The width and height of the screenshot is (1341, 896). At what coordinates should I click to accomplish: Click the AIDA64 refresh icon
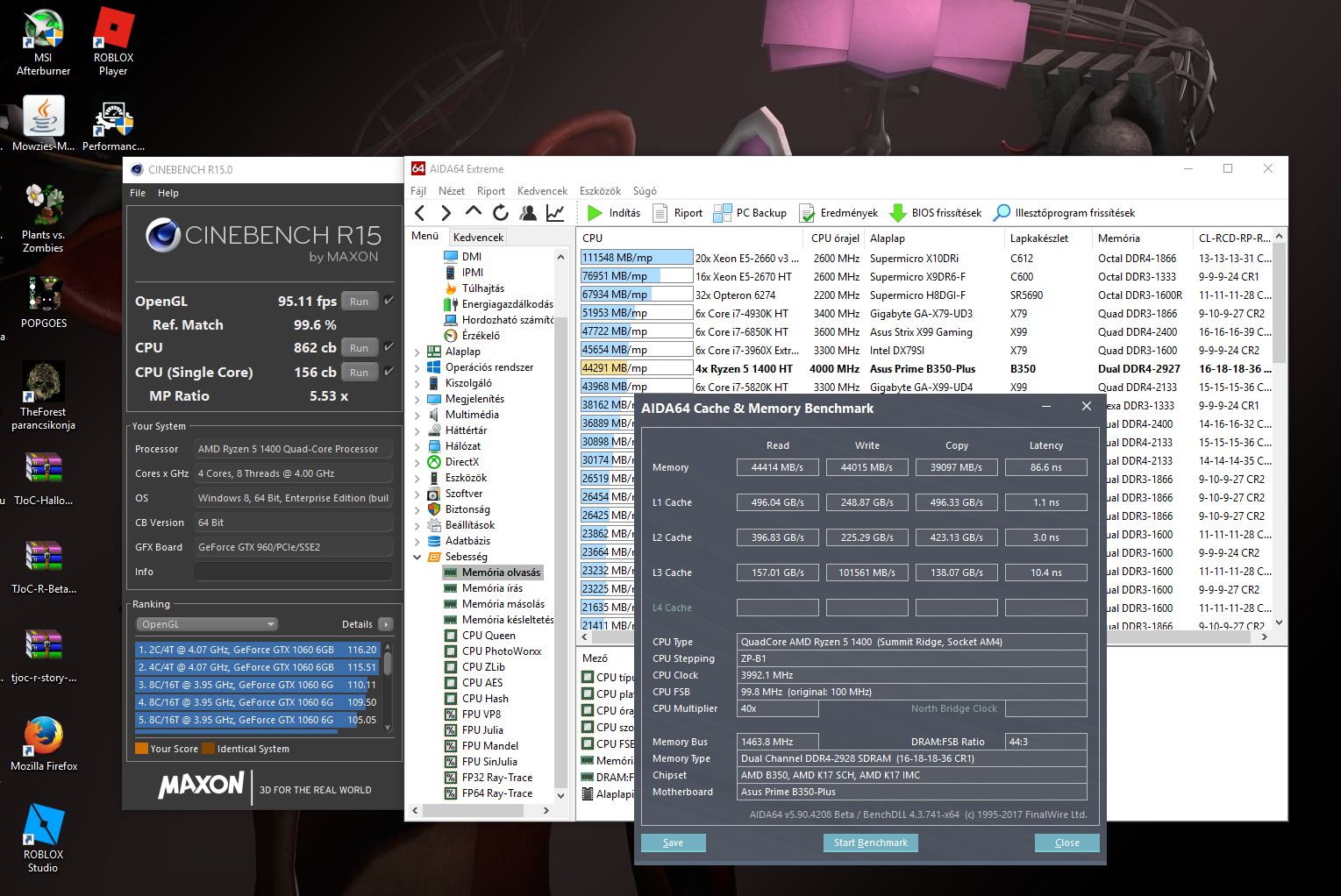click(501, 213)
